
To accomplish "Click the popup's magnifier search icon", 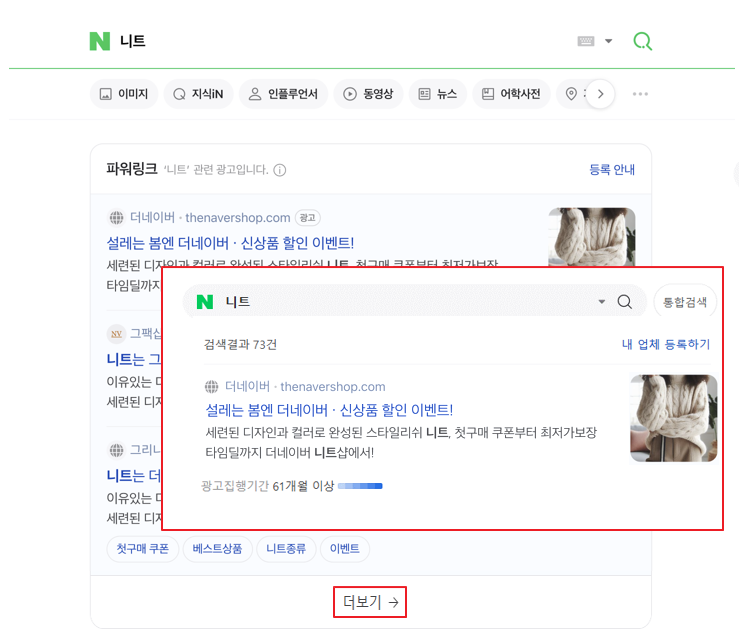I will [625, 302].
